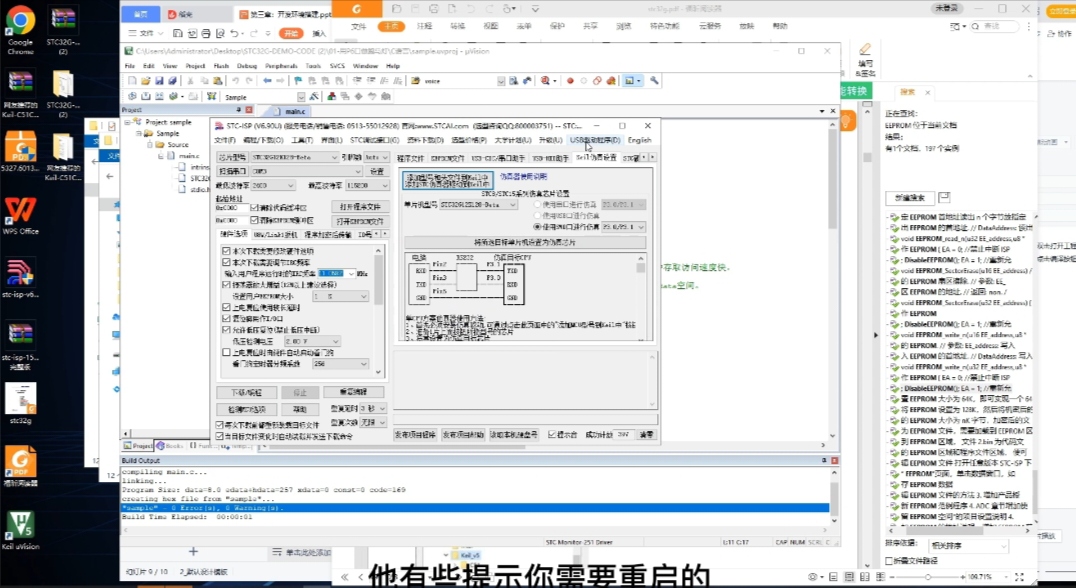The height and width of the screenshot is (588, 1076).
Task: Open IRC frequency dropdown before MHz
Action: 338,273
